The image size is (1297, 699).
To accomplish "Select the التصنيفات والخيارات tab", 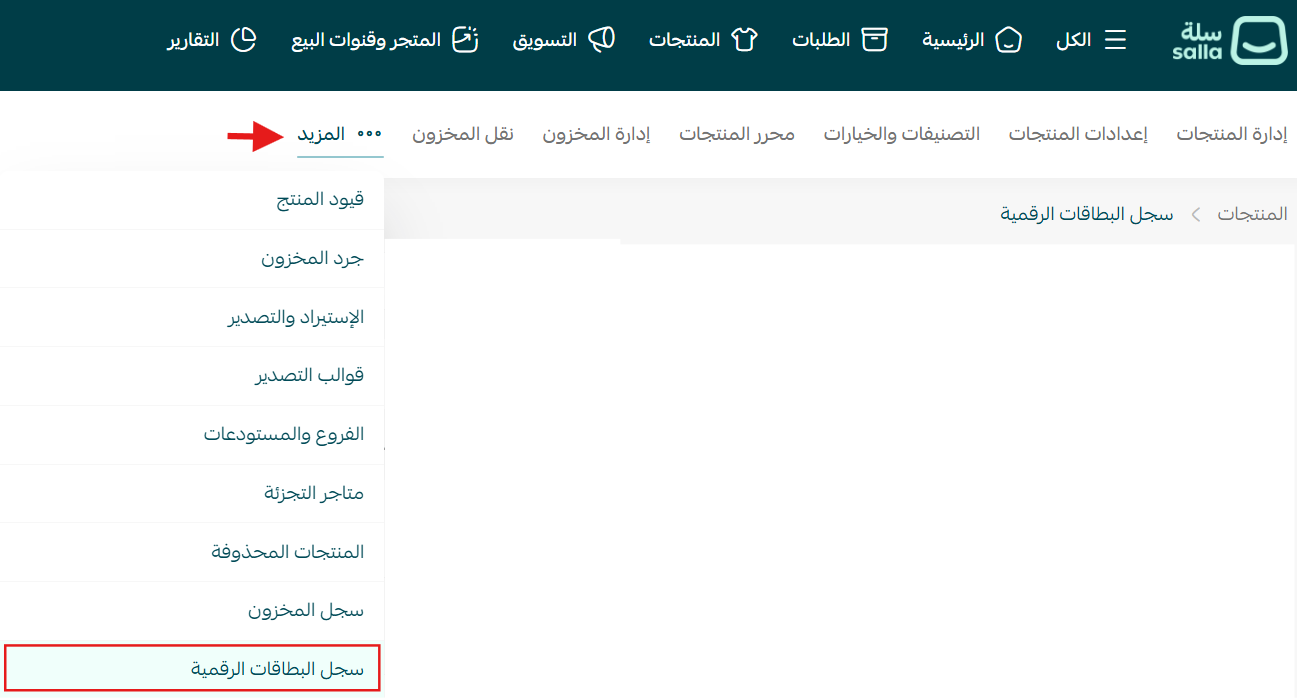I will pyautogui.click(x=901, y=132).
